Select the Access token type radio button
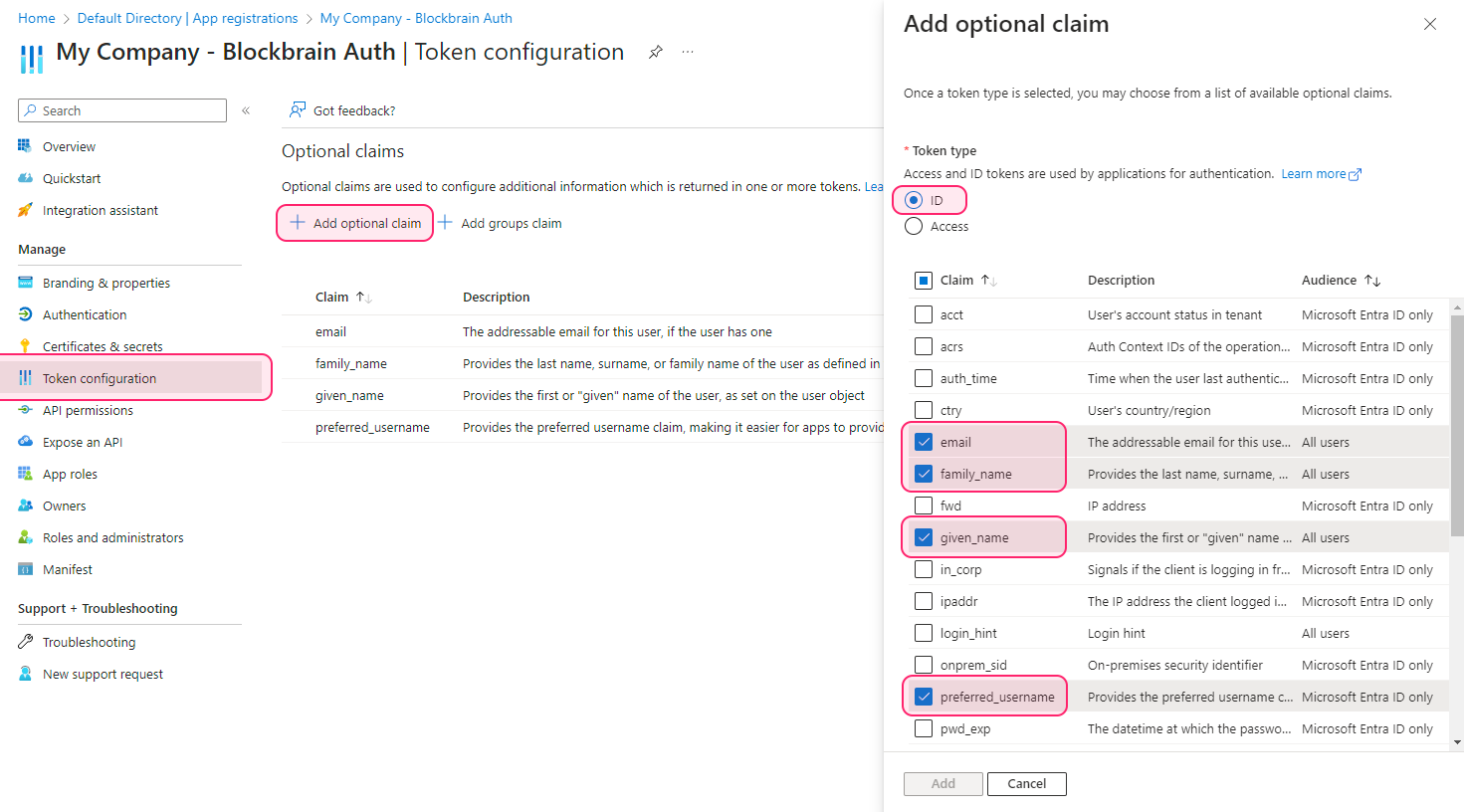This screenshot has height=812, width=1464. click(x=914, y=226)
